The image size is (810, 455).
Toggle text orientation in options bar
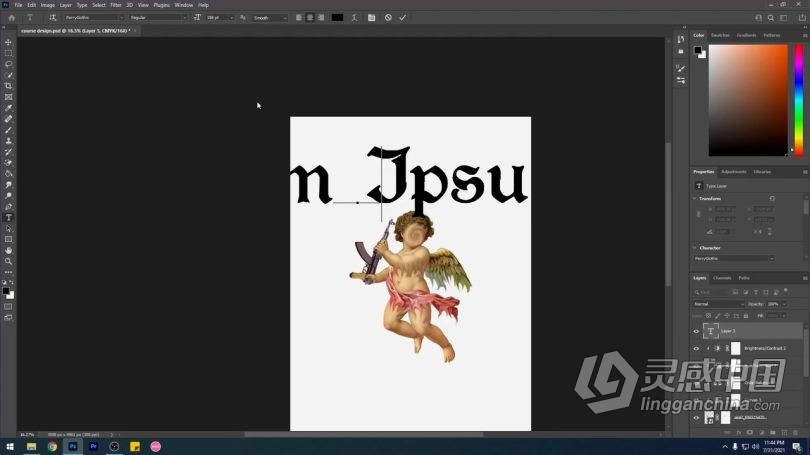(x=52, y=18)
